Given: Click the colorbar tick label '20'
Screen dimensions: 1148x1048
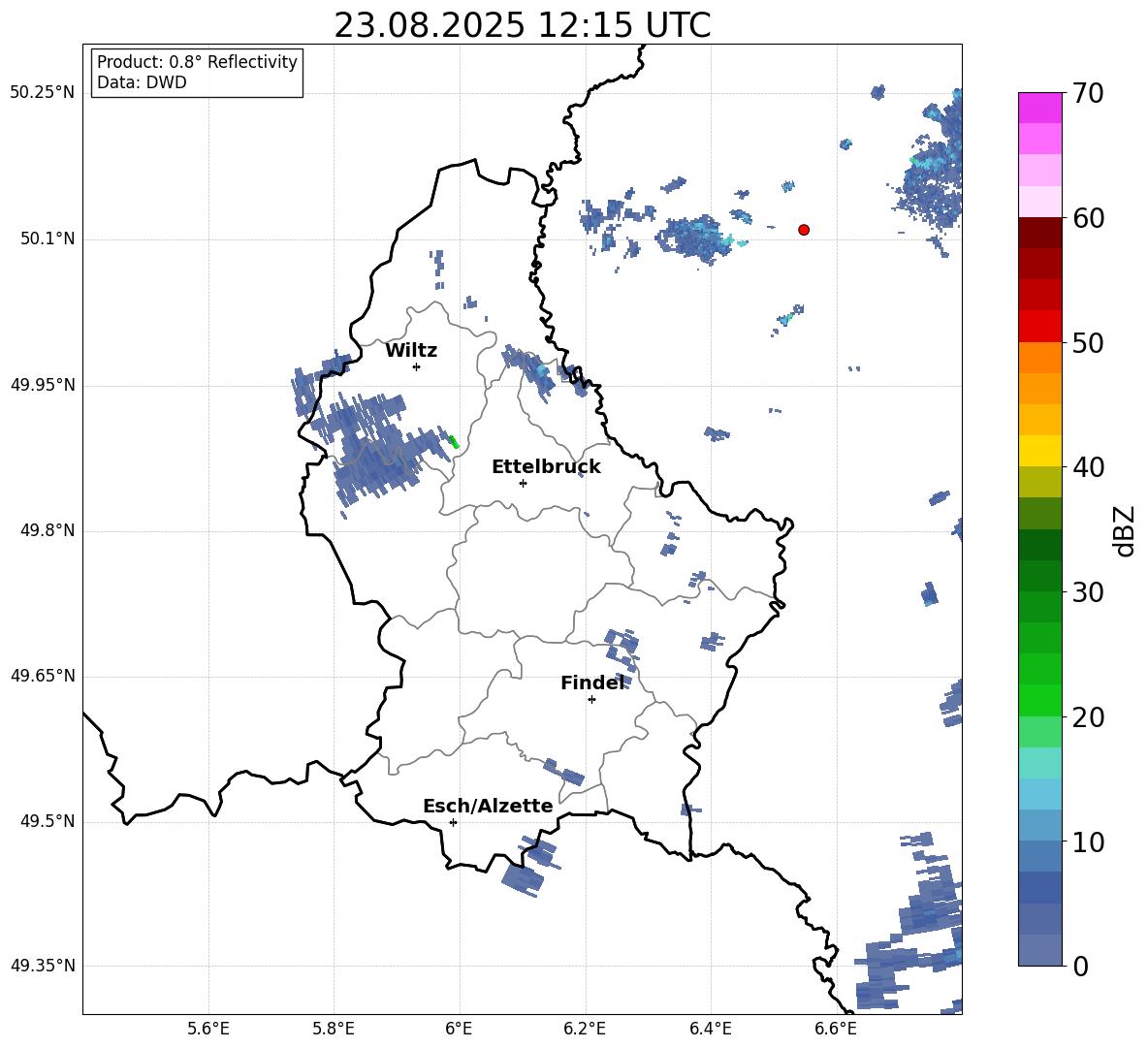Looking at the screenshot, I should point(1088,716).
